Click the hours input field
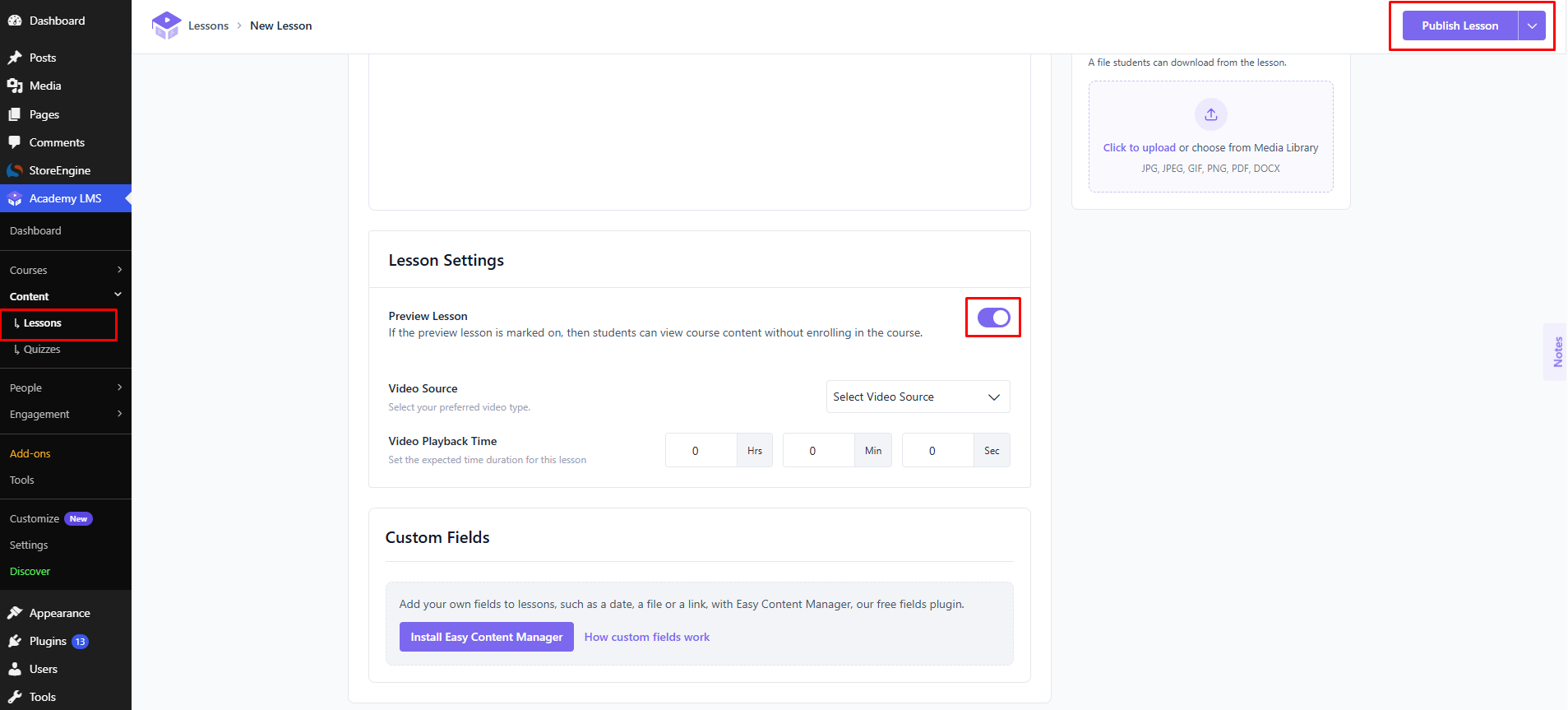This screenshot has height=710, width=1568. [701, 450]
